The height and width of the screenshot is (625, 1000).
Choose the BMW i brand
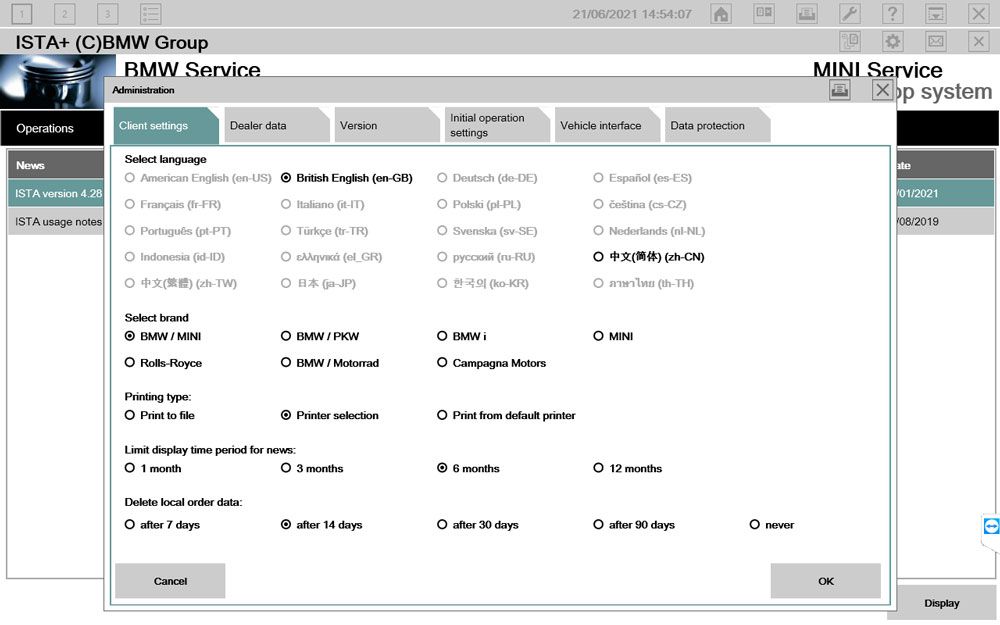click(x=462, y=336)
